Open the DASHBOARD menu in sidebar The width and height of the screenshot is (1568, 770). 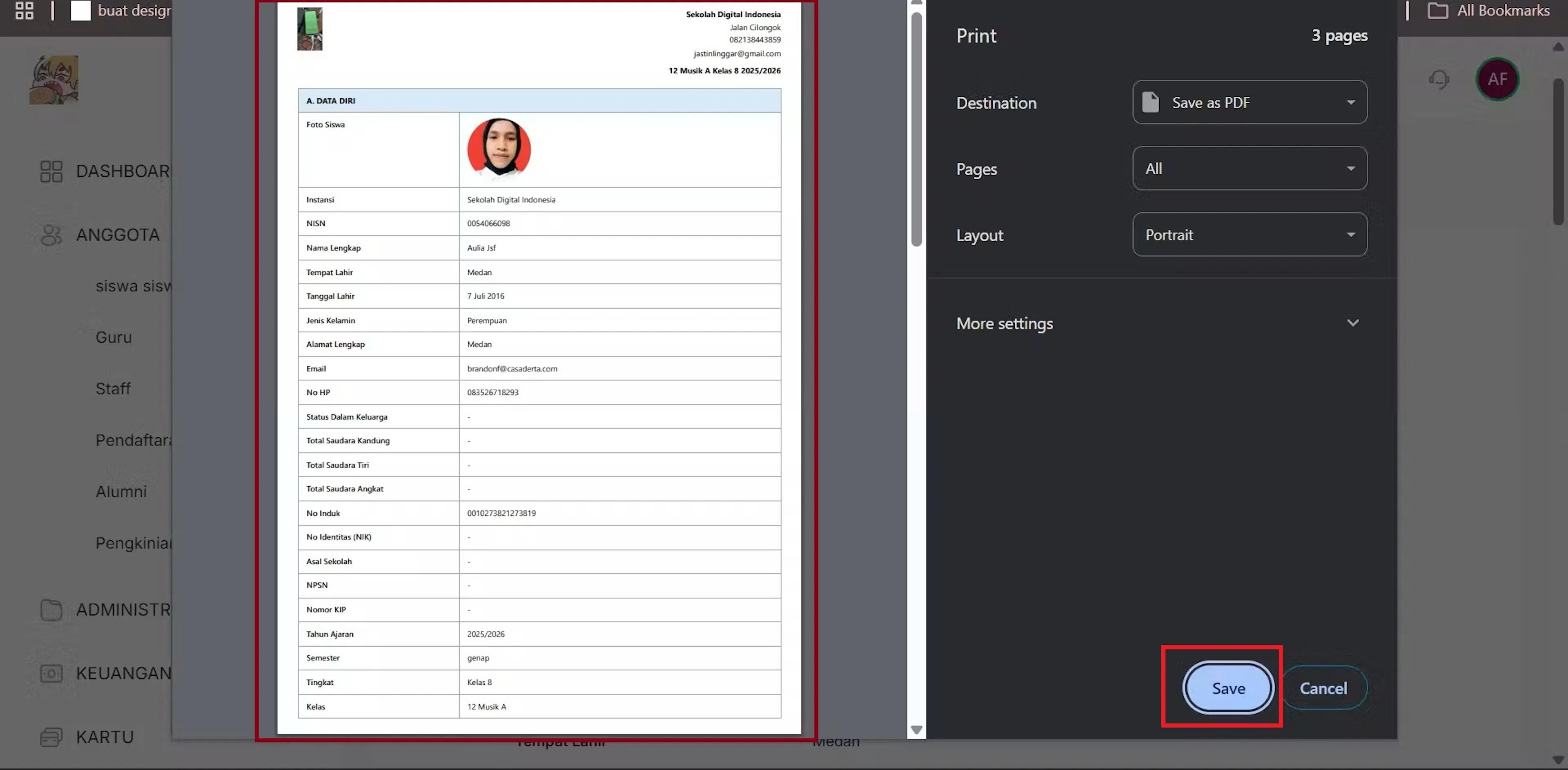coord(123,171)
